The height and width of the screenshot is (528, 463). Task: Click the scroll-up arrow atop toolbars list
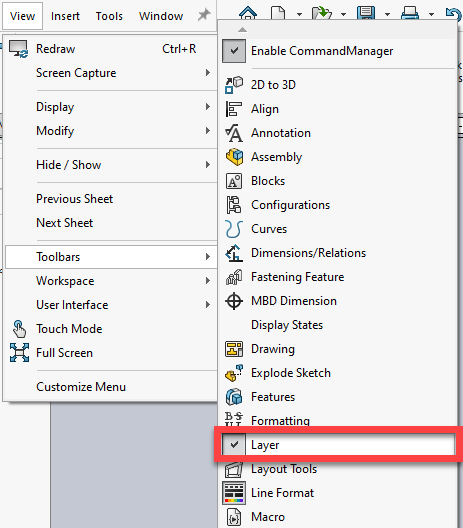click(242, 30)
